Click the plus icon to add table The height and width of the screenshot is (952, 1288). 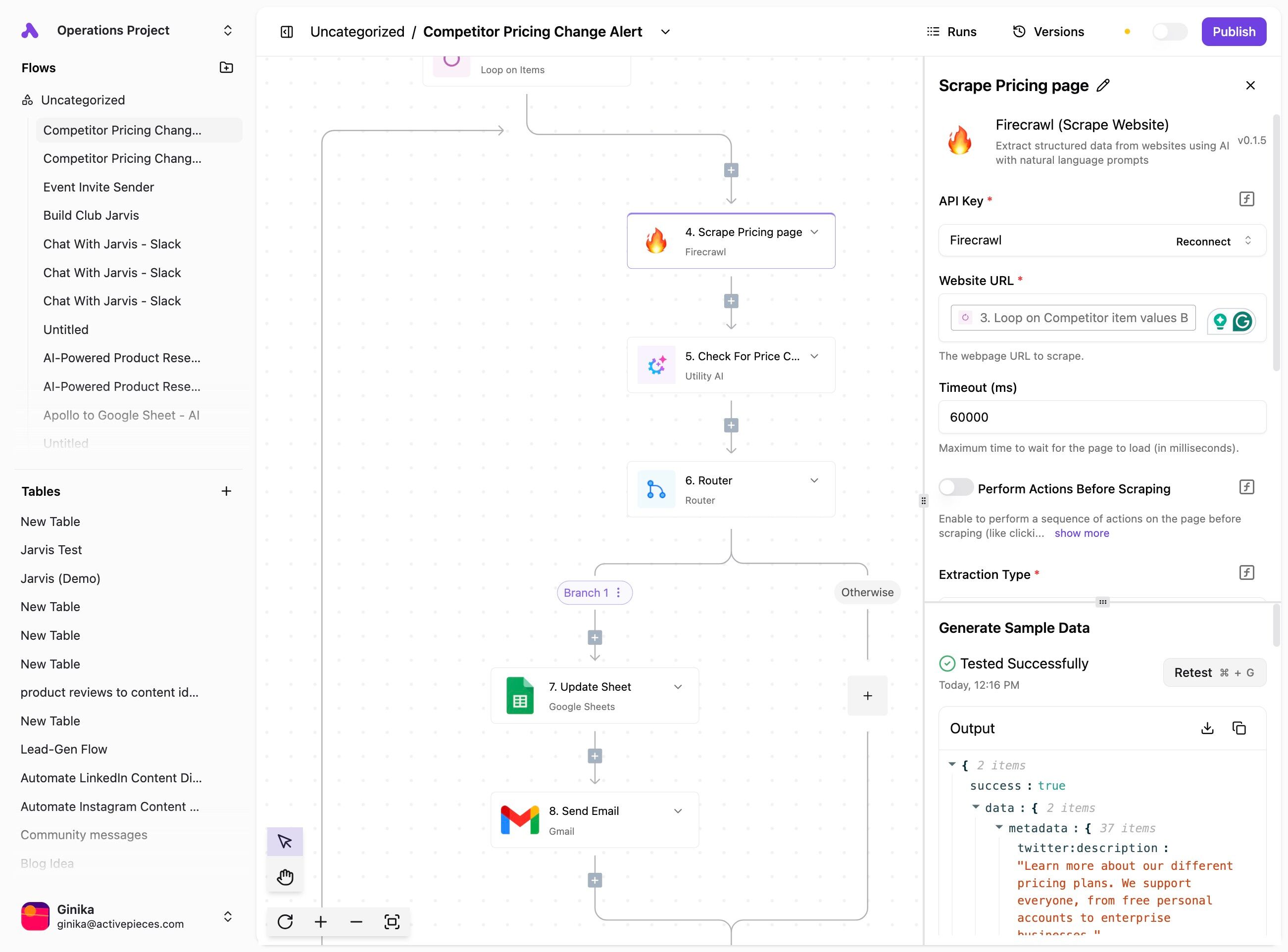click(x=226, y=491)
